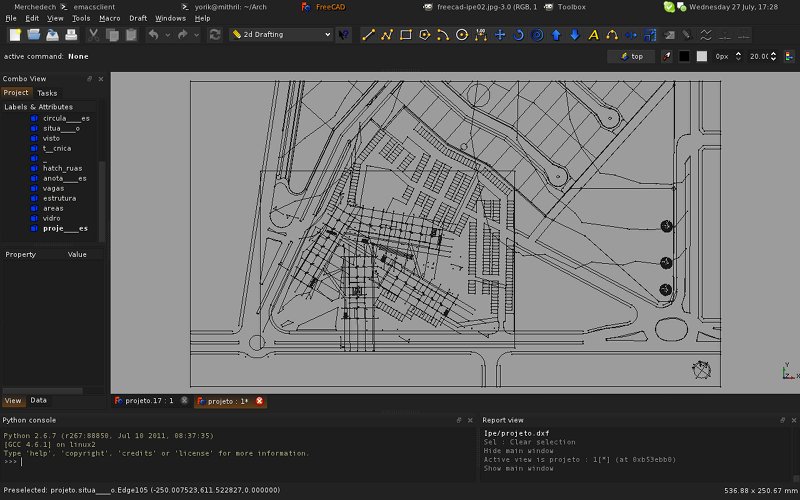
Task: Open the Windows menu
Action: click(170, 18)
